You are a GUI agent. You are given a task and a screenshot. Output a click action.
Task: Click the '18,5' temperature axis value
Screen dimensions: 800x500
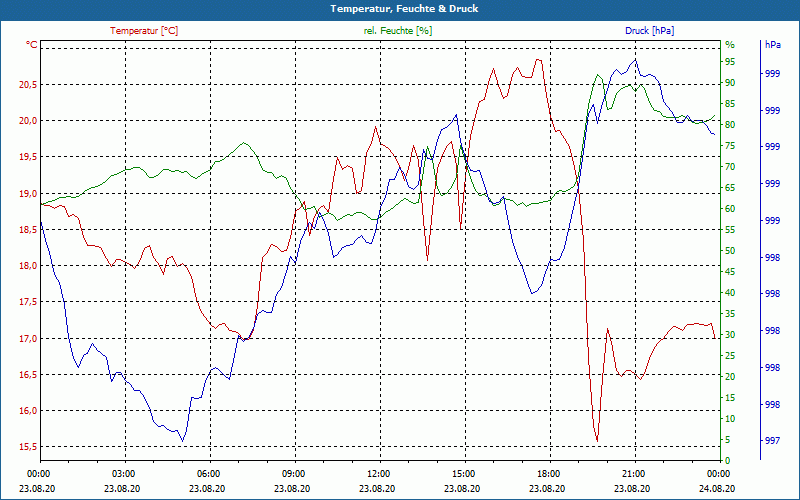(28, 230)
